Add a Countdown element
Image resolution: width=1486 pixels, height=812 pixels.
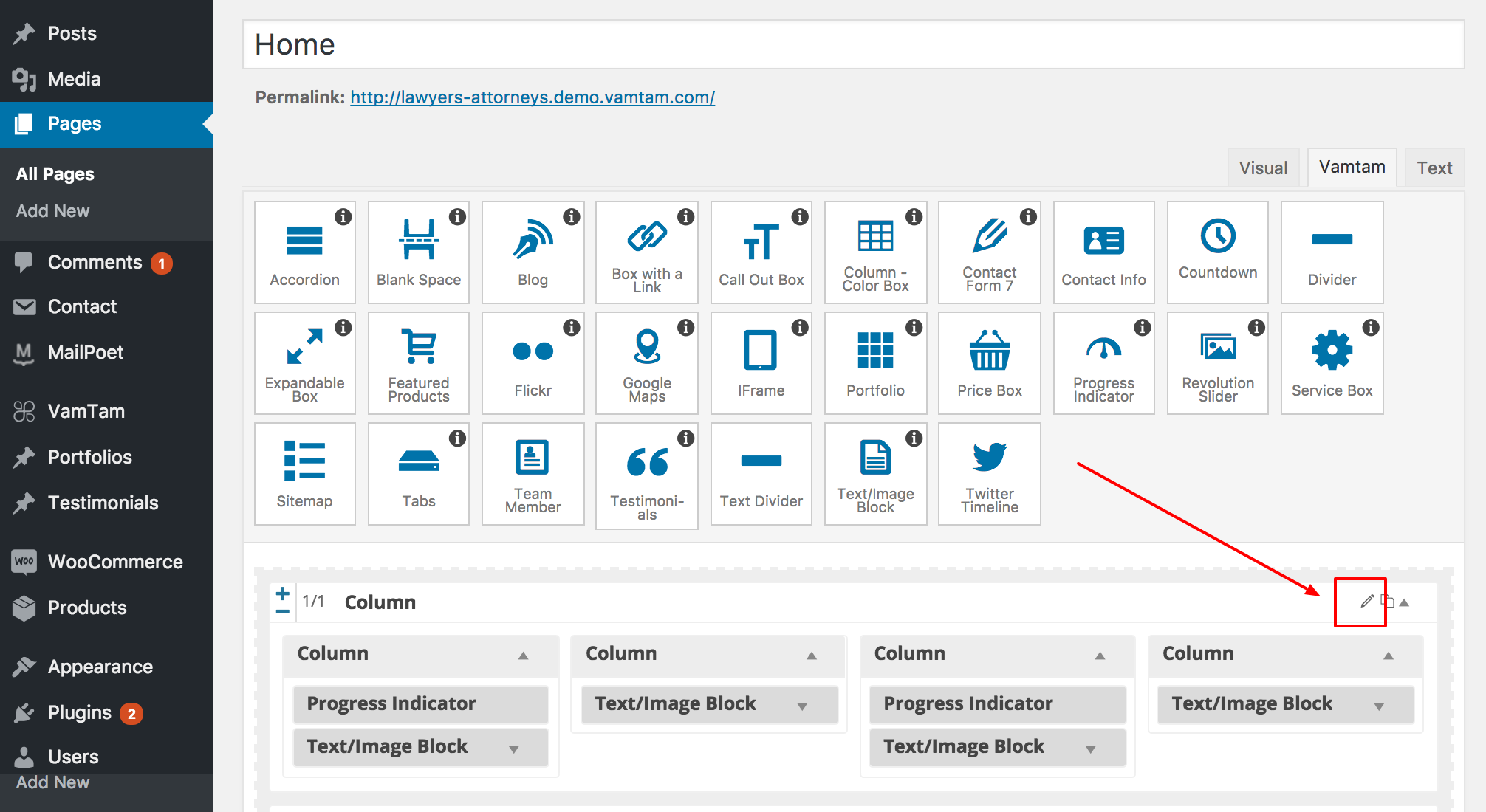pyautogui.click(x=1217, y=252)
